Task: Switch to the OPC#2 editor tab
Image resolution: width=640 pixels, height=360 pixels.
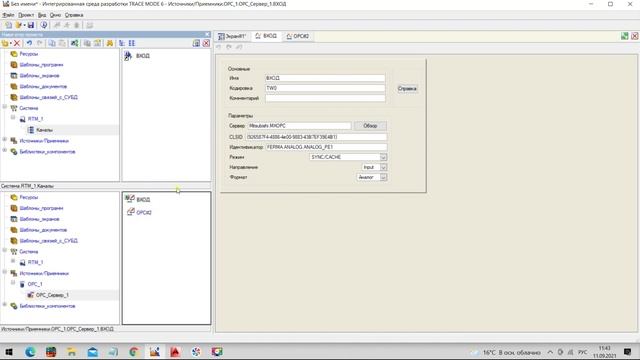Action: [x=298, y=36]
